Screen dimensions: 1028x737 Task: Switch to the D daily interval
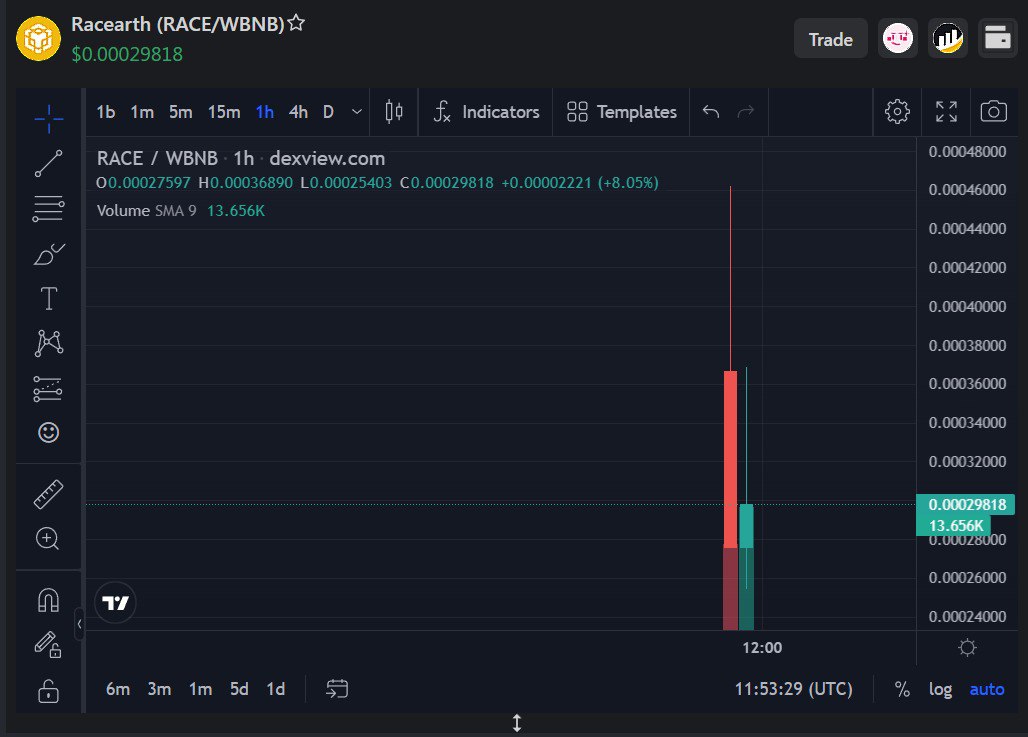(x=328, y=112)
